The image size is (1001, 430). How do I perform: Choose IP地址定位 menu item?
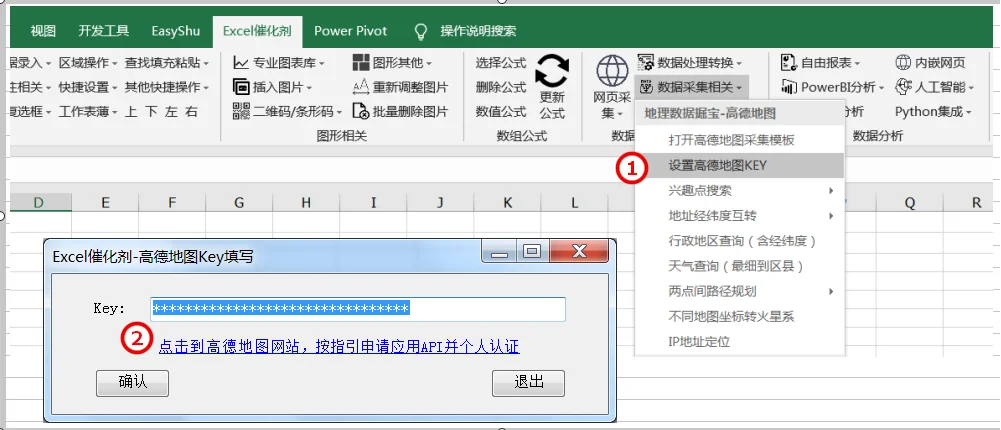click(x=739, y=342)
